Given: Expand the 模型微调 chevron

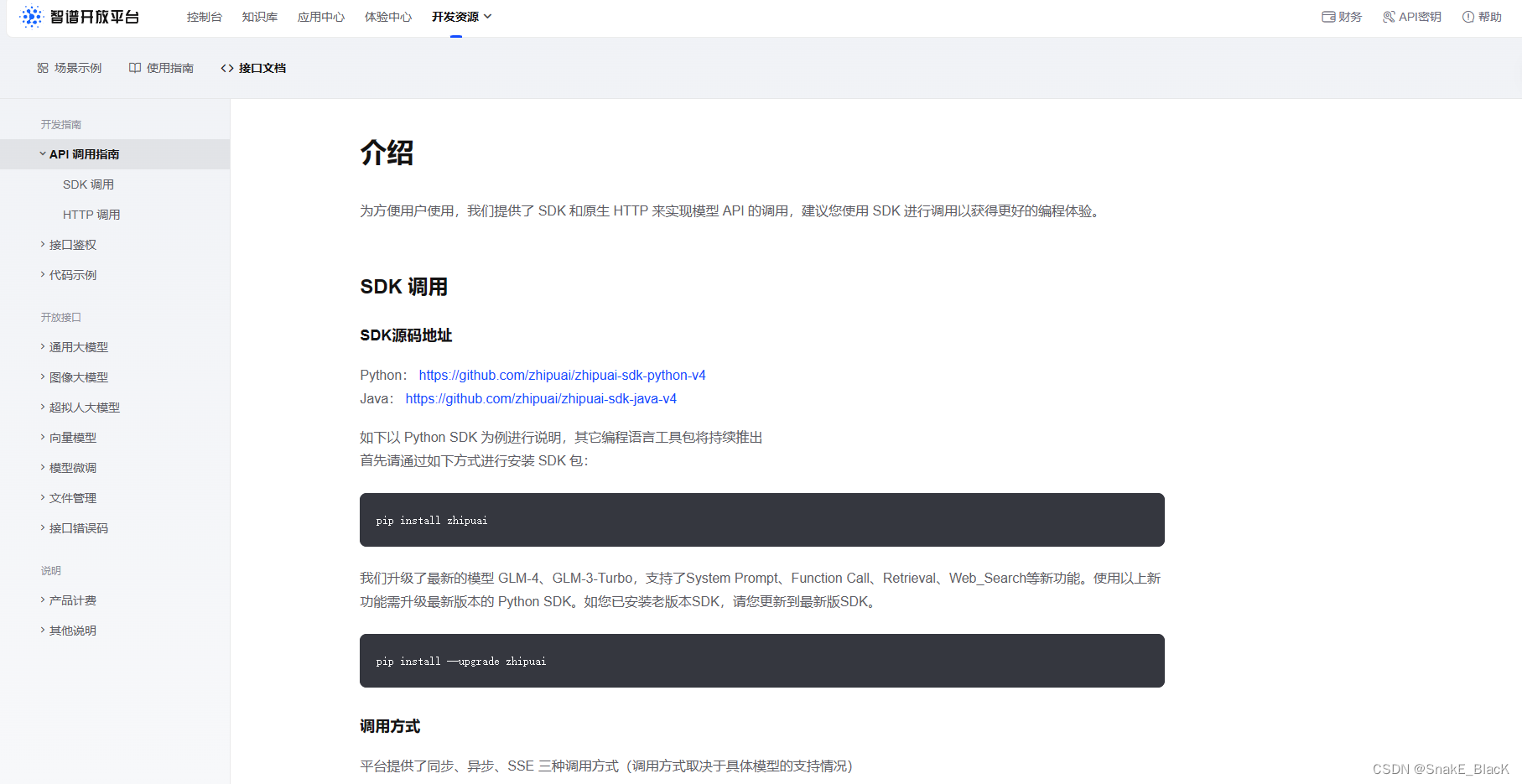Looking at the screenshot, I should coord(43,468).
